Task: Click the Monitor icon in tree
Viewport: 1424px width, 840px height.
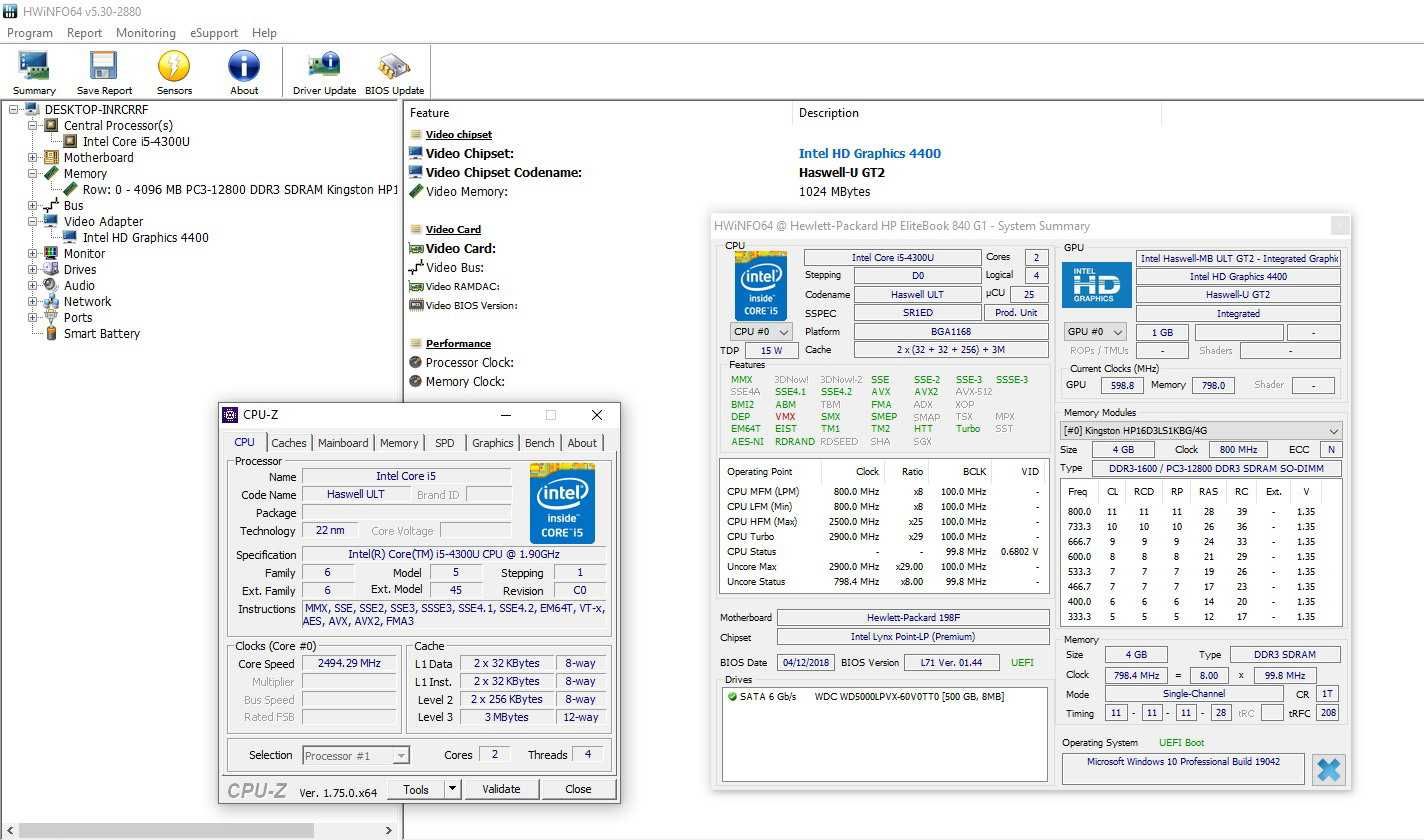Action: (x=51, y=254)
